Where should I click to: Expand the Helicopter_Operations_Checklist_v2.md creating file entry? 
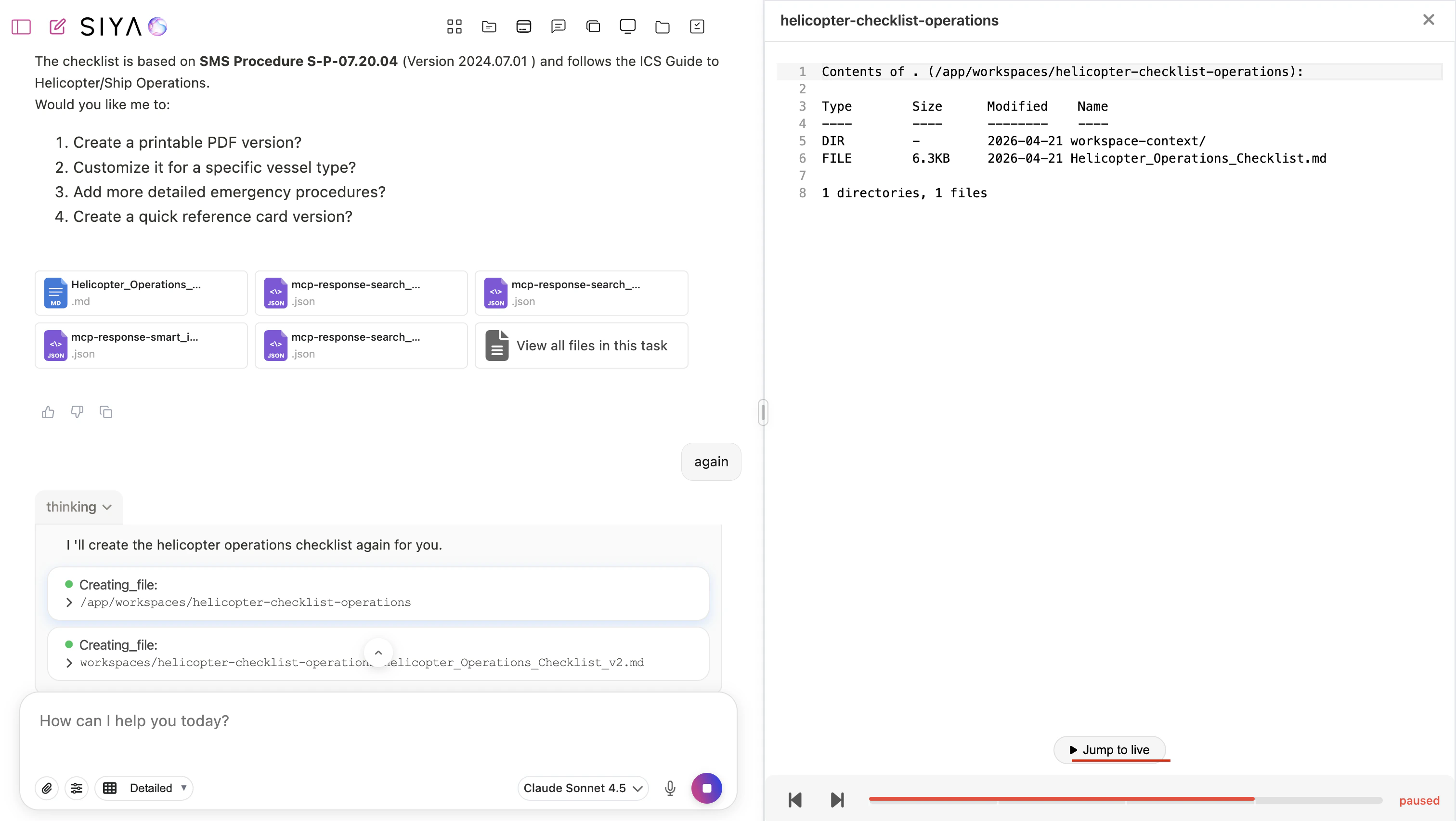pos(69,663)
